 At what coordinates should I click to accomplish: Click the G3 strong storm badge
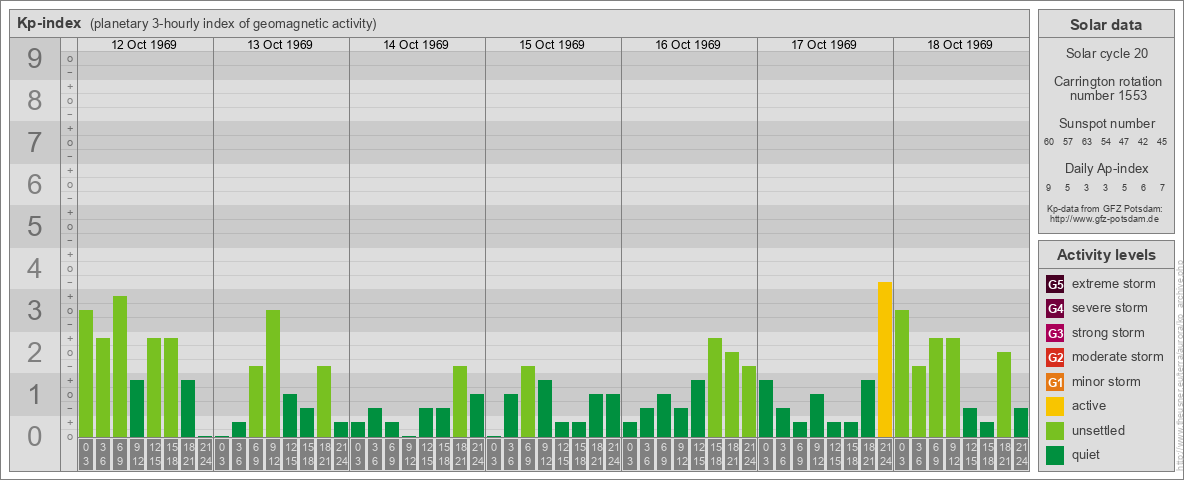tap(1056, 333)
